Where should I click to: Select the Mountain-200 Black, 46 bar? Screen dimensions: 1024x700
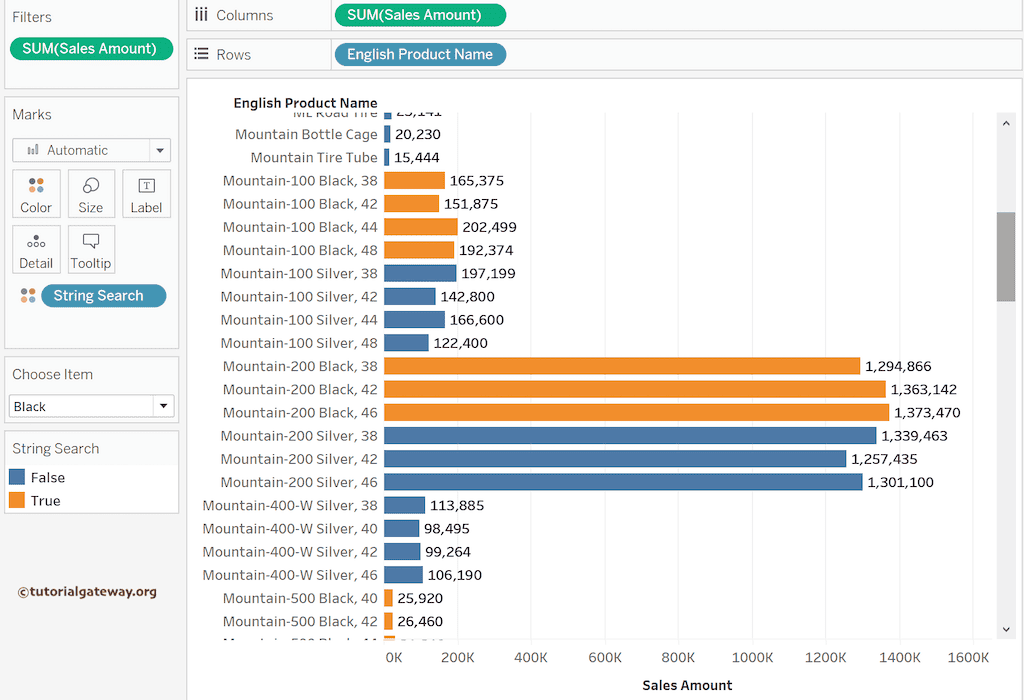(x=636, y=412)
